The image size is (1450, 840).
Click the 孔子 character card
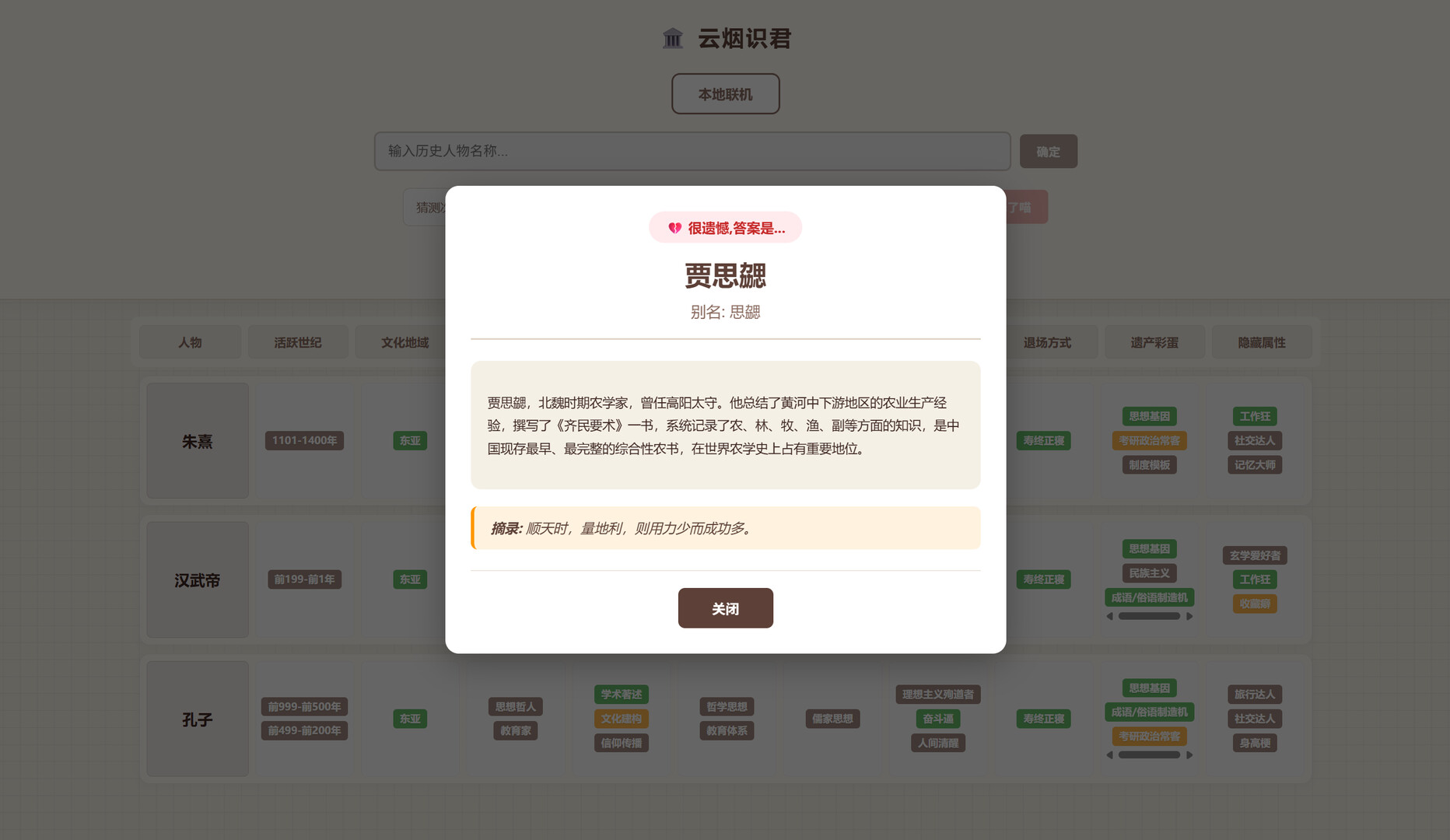pyautogui.click(x=198, y=719)
